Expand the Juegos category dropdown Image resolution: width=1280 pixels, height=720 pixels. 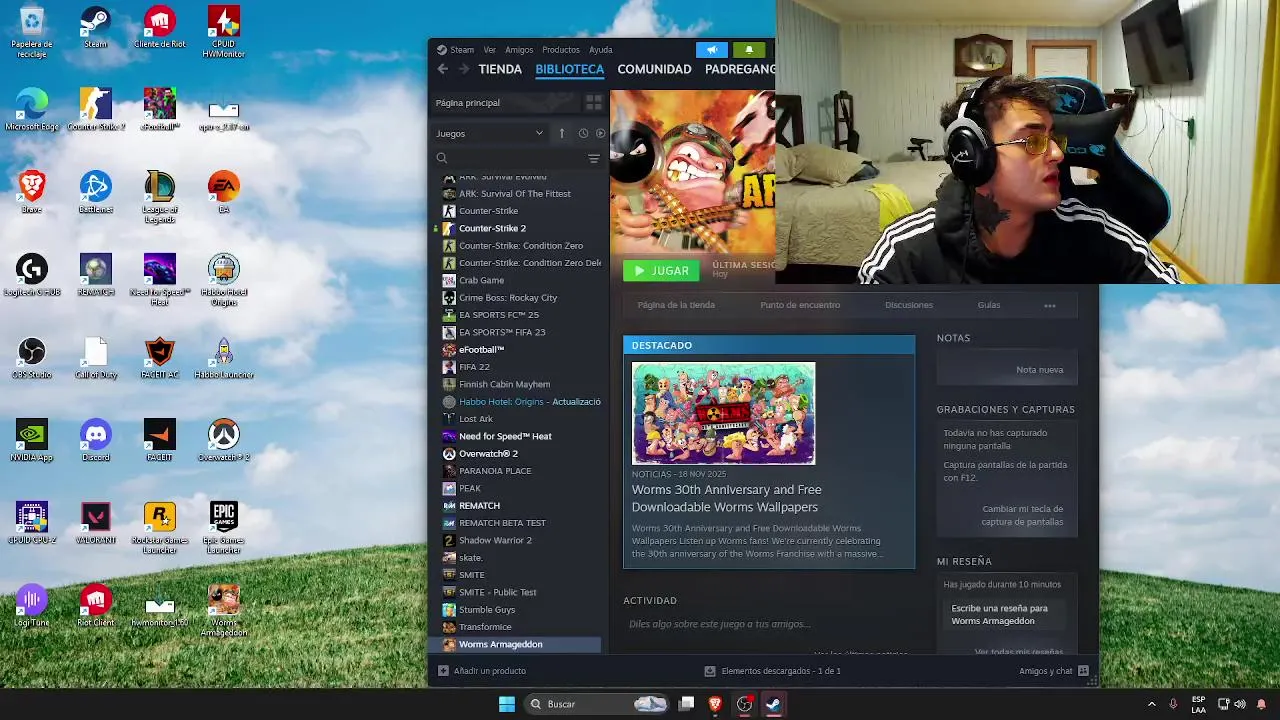(490, 133)
